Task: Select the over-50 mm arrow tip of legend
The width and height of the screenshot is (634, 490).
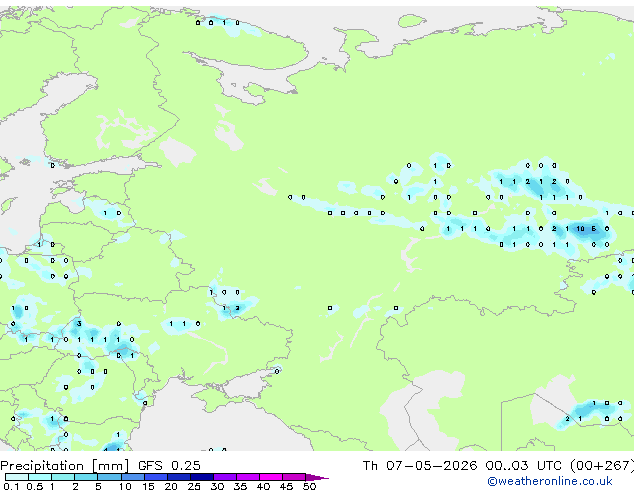Action: pos(317,477)
